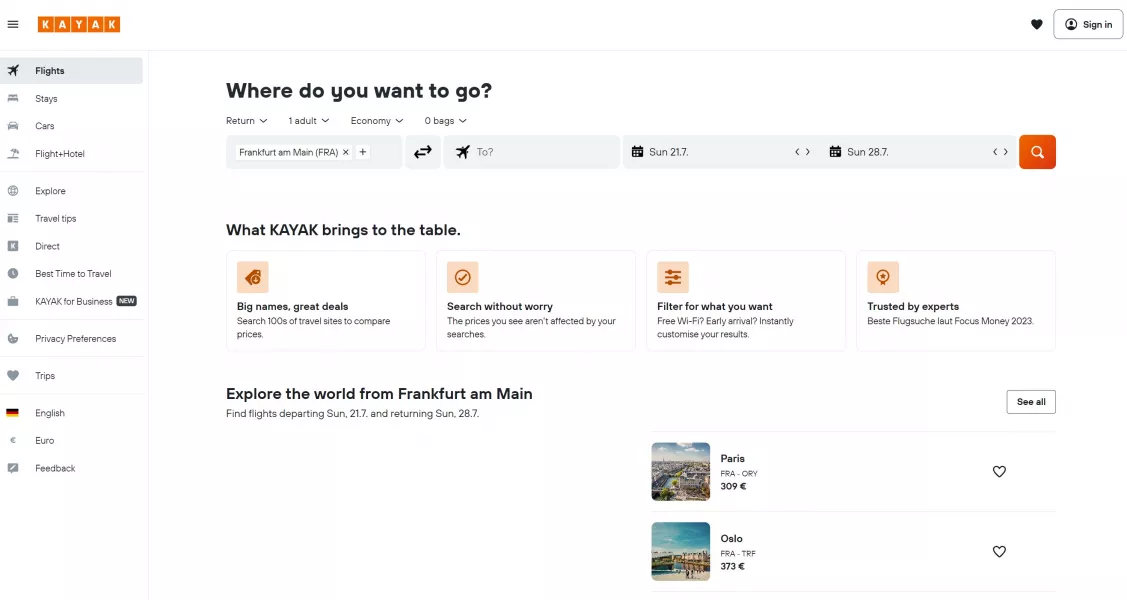Click the Big names, great deals icon
The width and height of the screenshot is (1127, 600).
point(253,277)
